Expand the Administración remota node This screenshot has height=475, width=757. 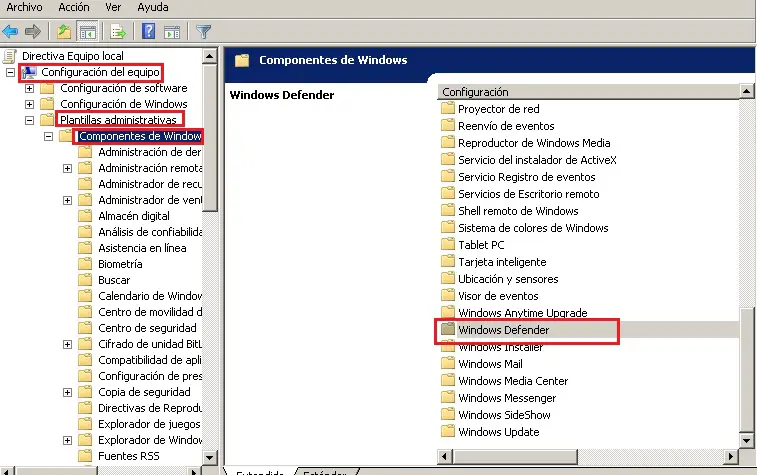pos(68,168)
